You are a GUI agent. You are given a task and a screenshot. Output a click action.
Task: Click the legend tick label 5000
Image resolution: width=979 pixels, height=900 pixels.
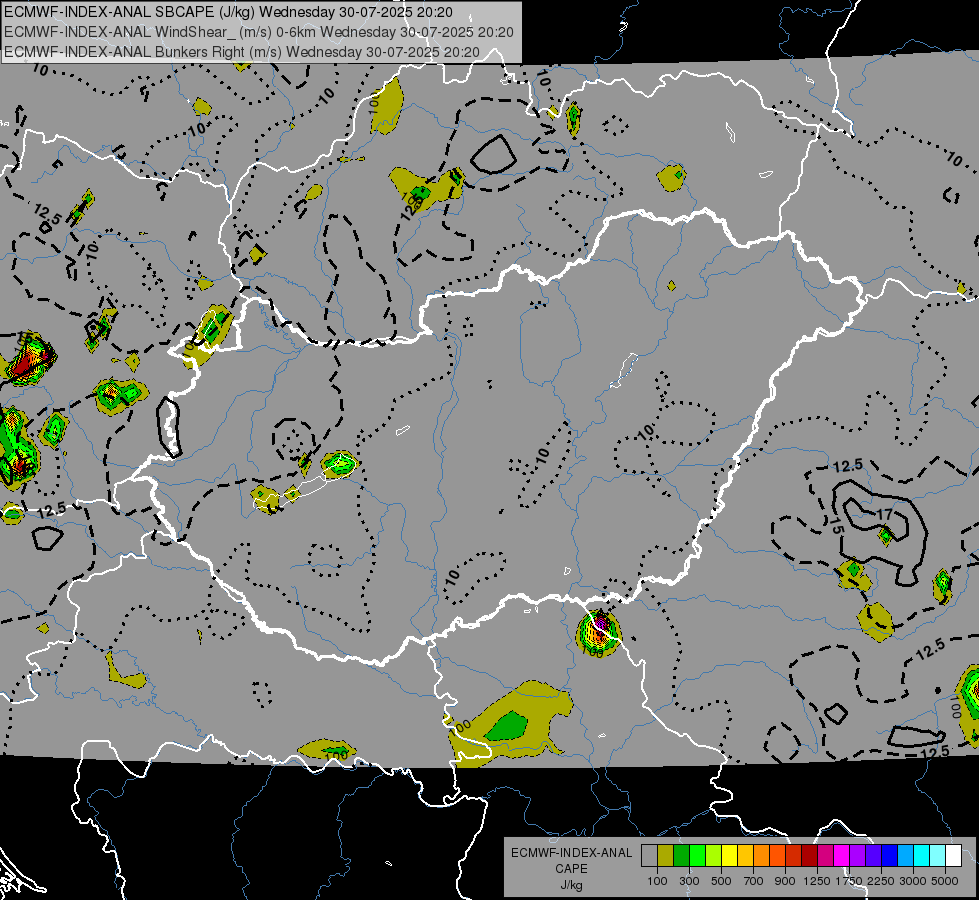click(945, 881)
